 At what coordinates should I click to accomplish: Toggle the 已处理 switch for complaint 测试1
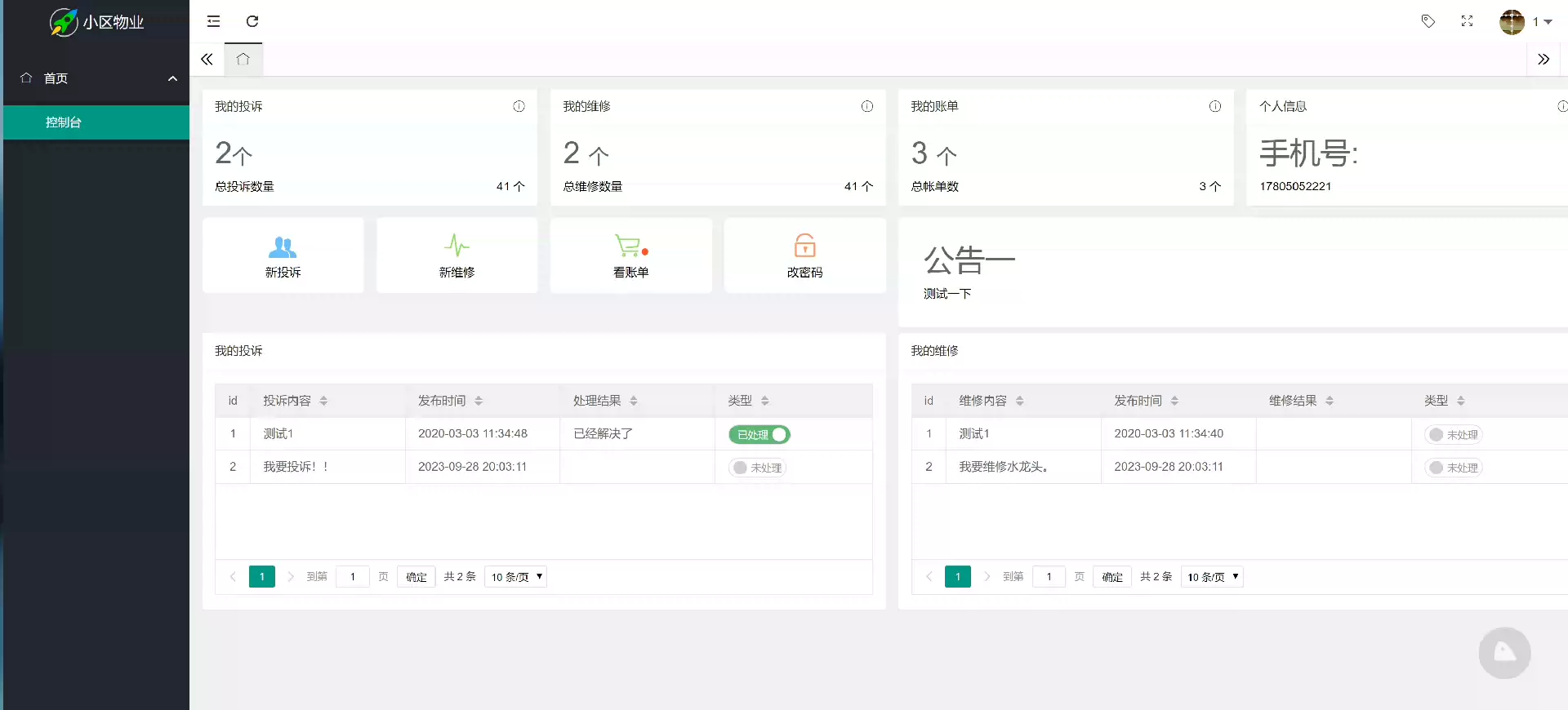point(759,435)
